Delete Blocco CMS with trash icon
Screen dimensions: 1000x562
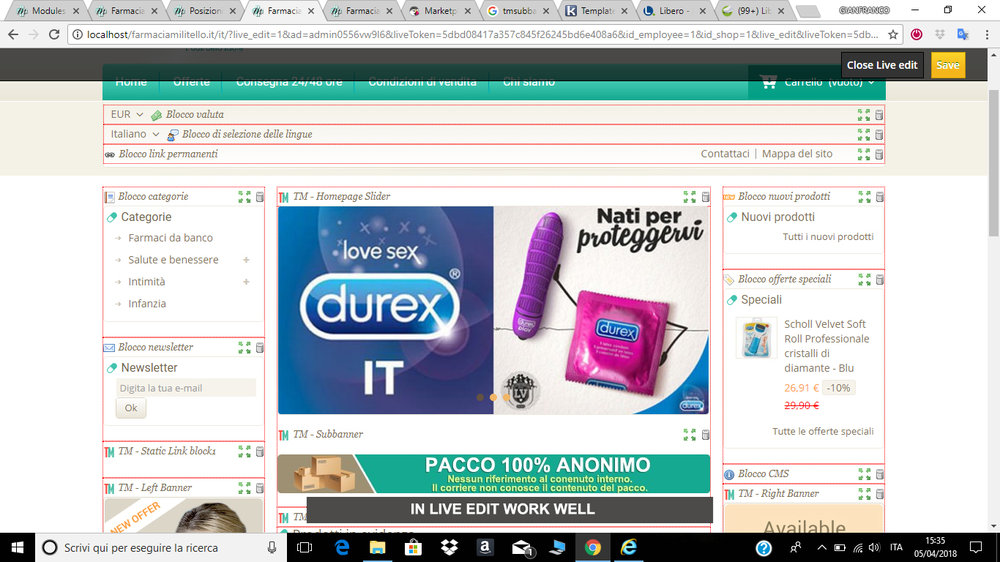(879, 474)
